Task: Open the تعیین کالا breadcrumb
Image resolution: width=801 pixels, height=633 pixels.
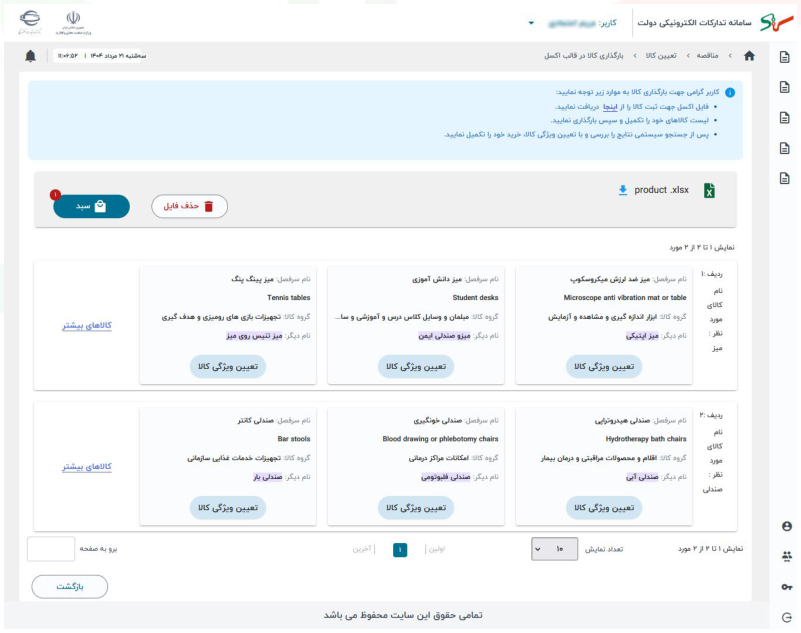Action: click(x=661, y=56)
